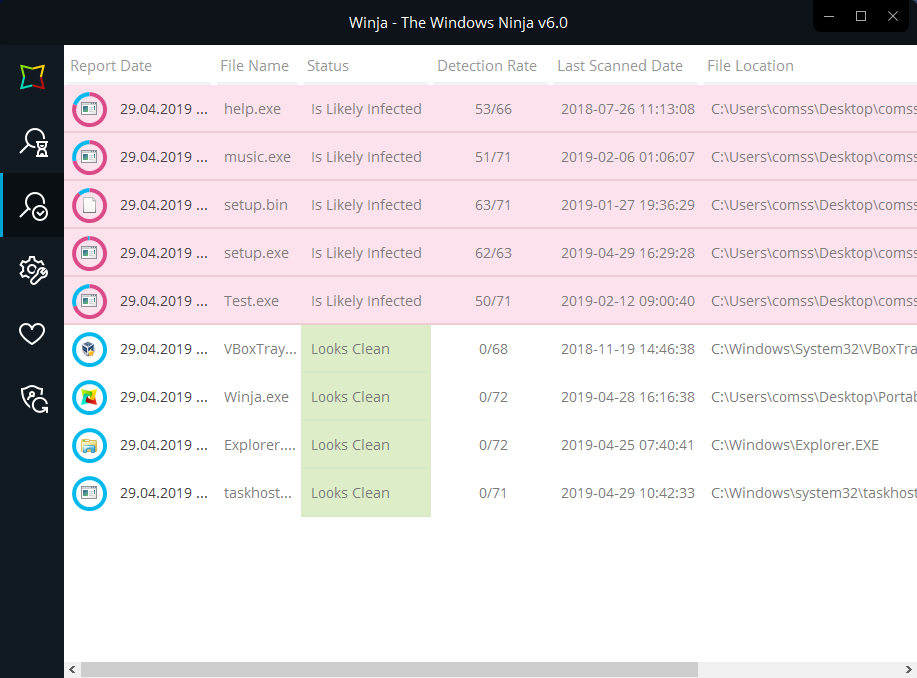
Task: Click the 0/68 detection rate cell
Action: (x=493, y=349)
